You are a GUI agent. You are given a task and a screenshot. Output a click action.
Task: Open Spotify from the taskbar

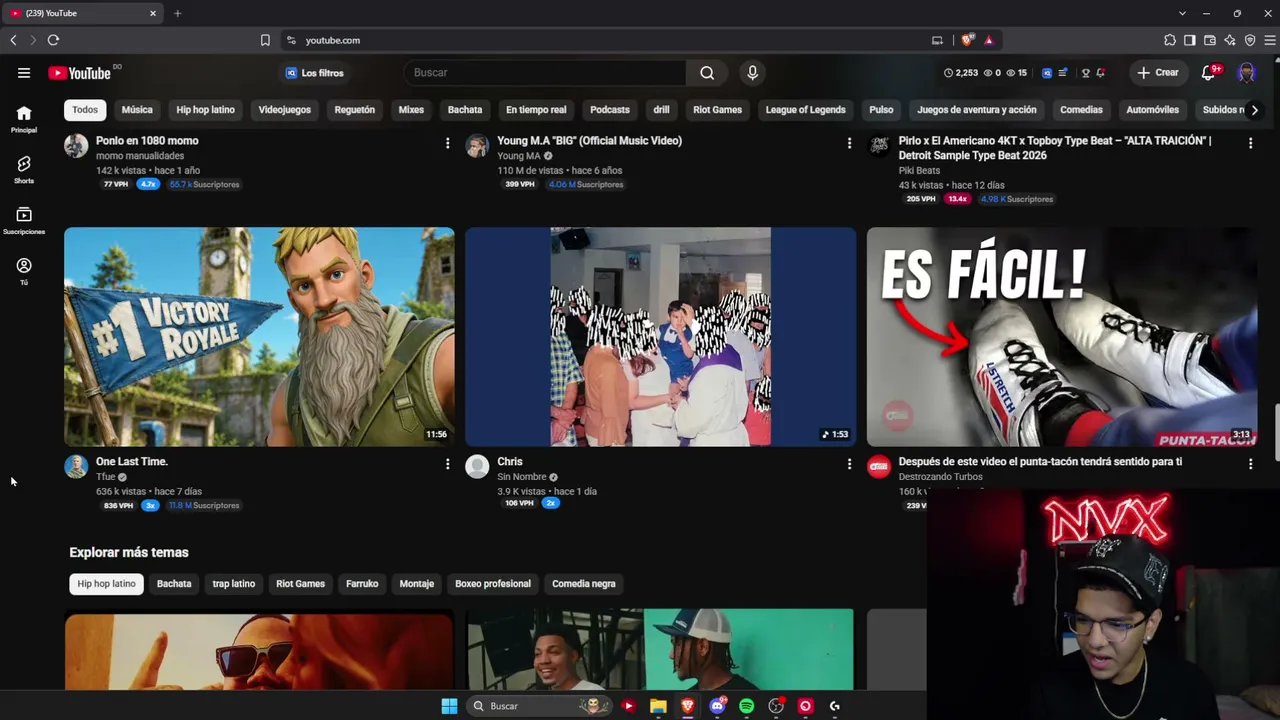click(746, 706)
